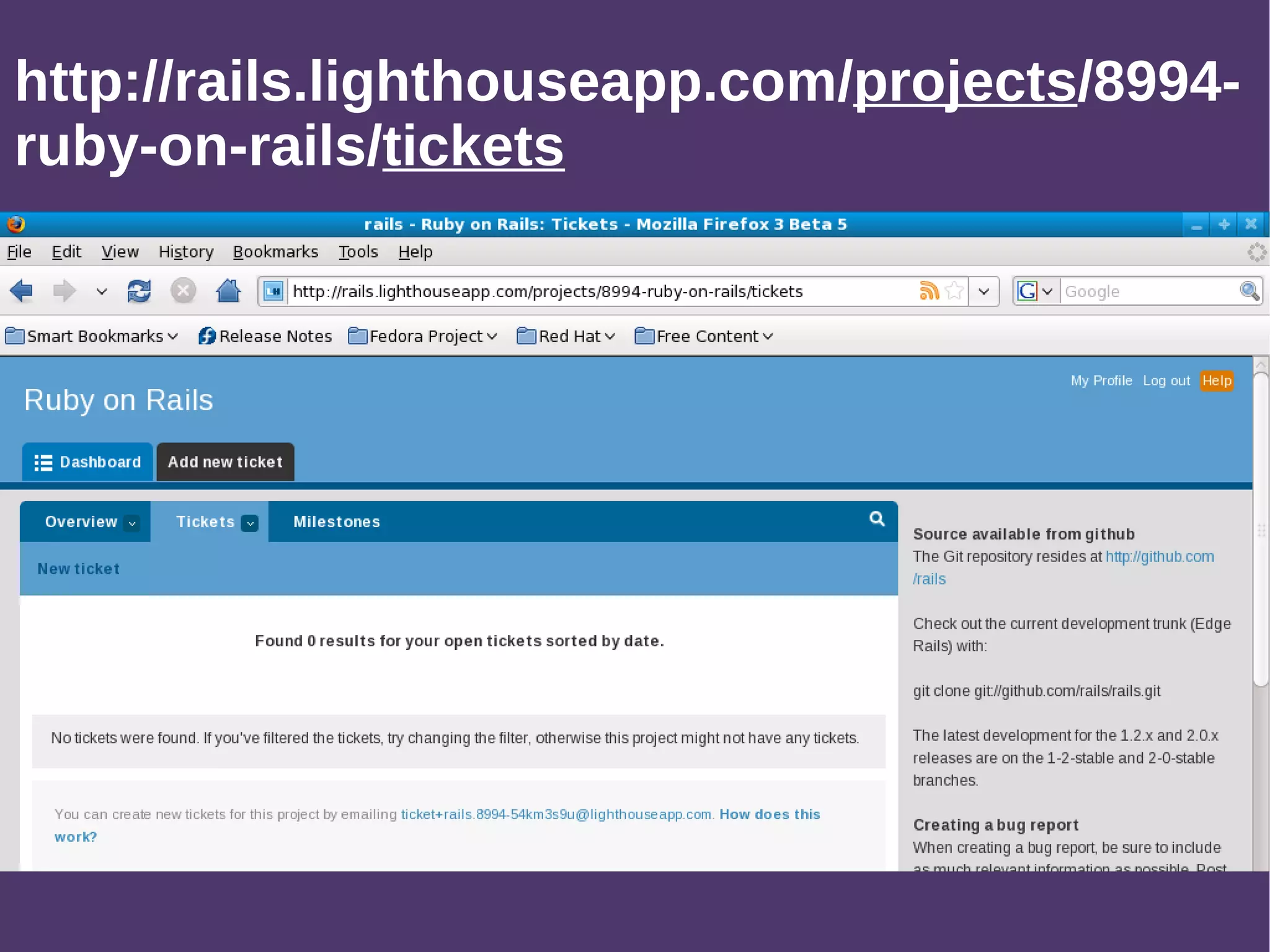Open the address bar history dropdown

[984, 291]
